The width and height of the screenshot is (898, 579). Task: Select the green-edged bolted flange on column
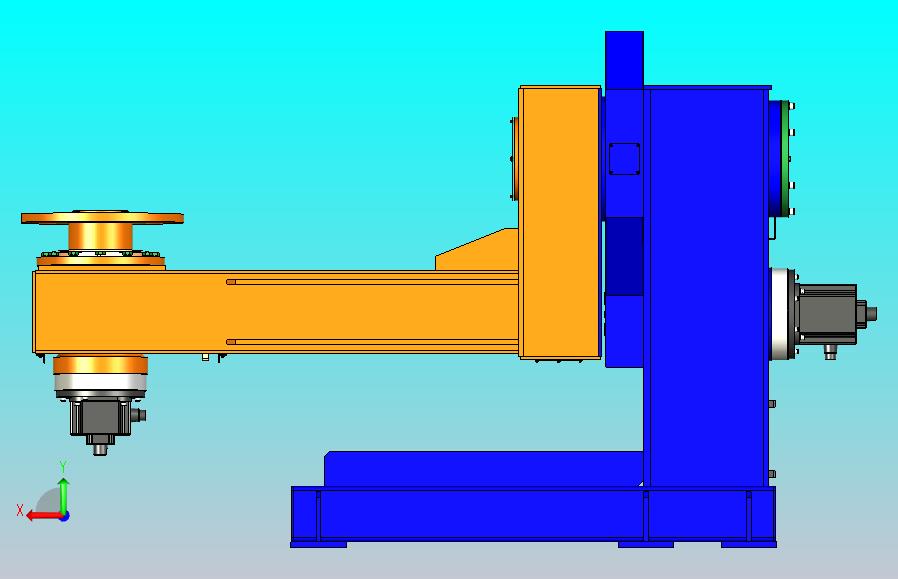point(783,159)
